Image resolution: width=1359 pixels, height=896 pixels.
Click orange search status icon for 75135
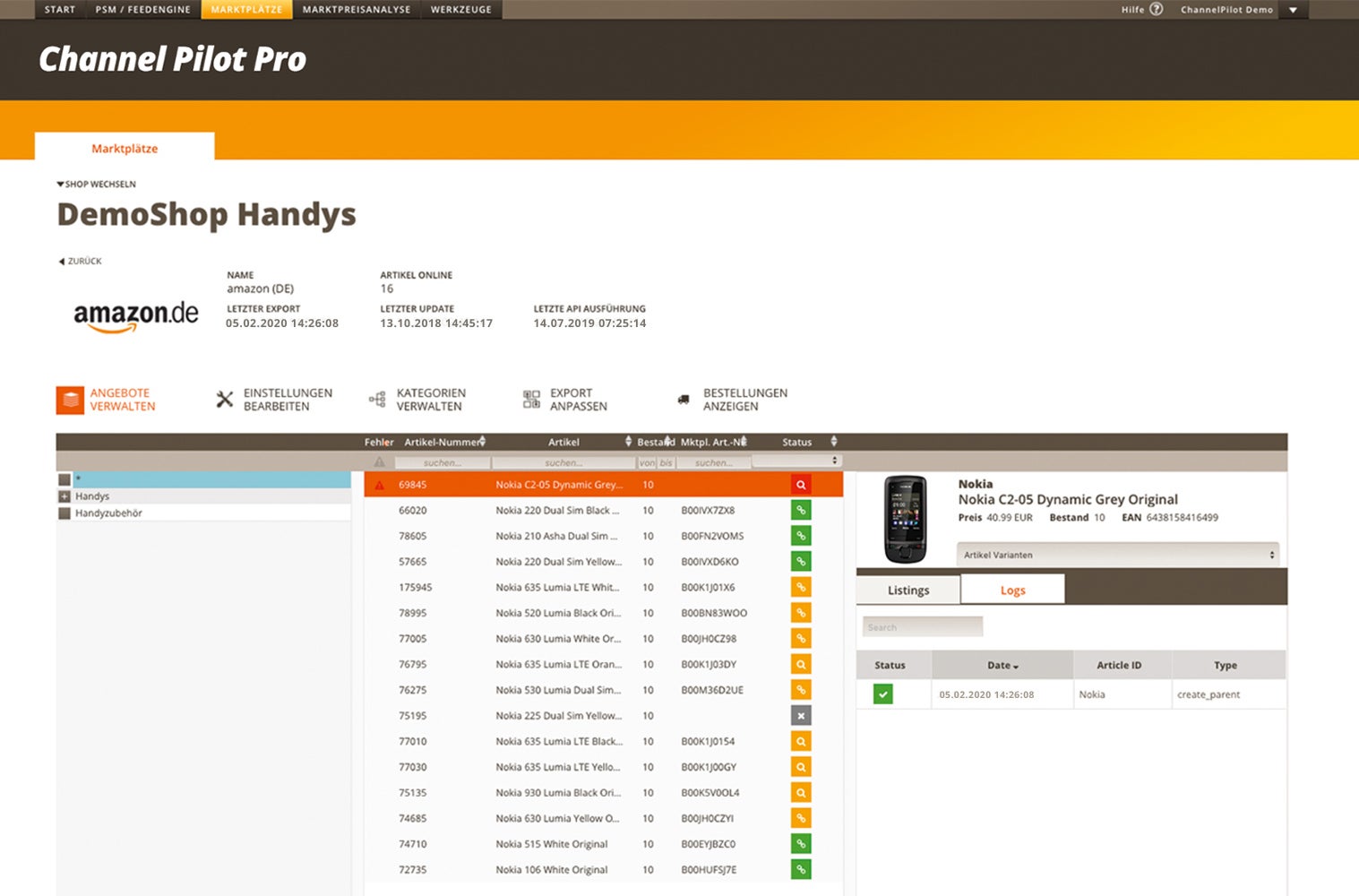(x=801, y=793)
